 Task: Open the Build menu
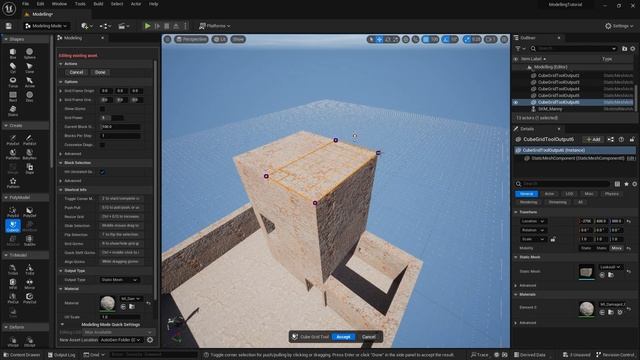click(x=98, y=4)
